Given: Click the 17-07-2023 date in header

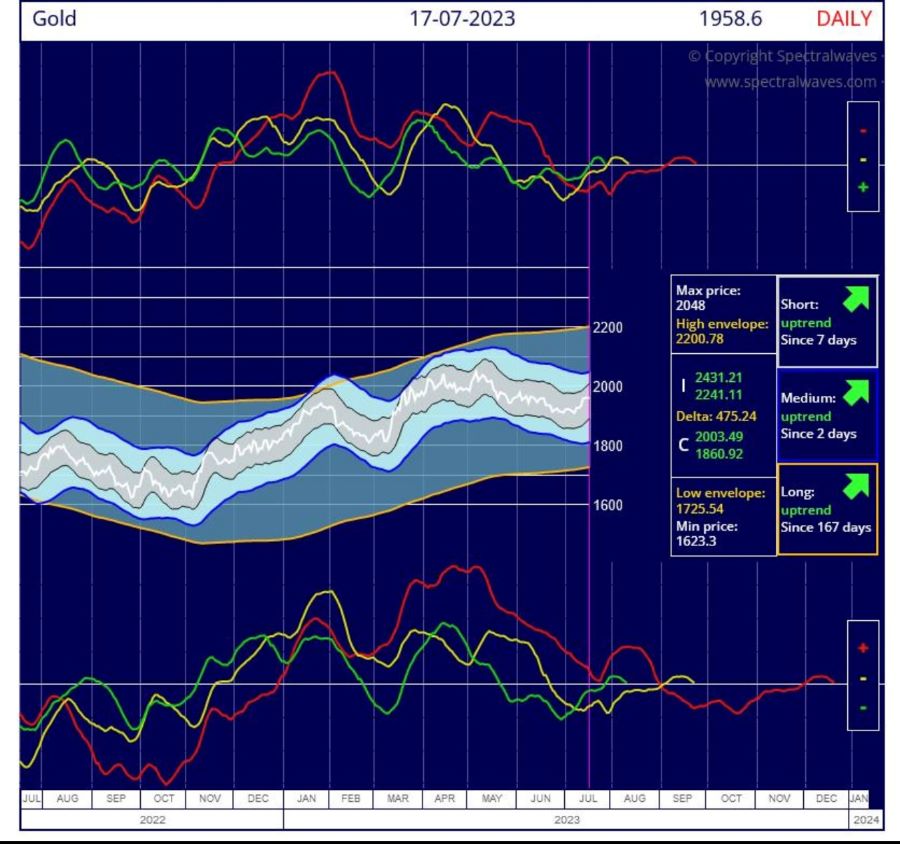Looking at the screenshot, I should (462, 19).
